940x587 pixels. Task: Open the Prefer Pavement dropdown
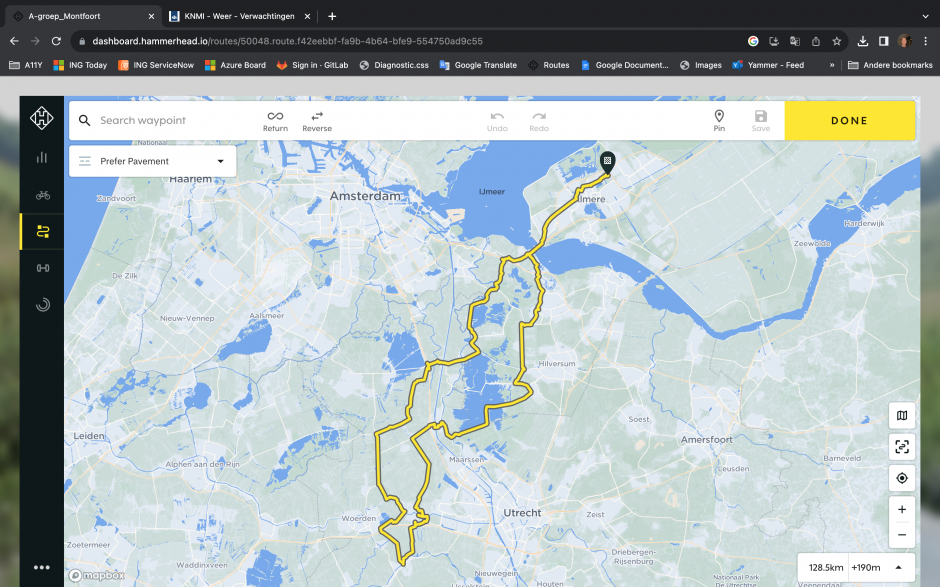(x=153, y=161)
